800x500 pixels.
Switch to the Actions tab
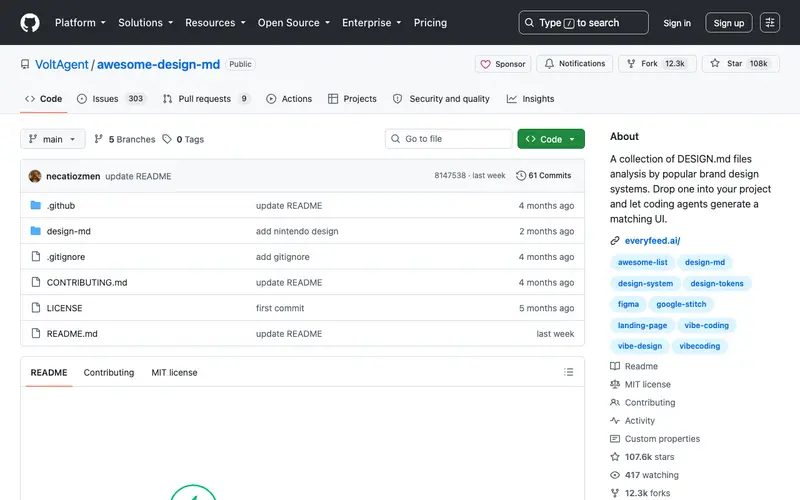[x=289, y=99]
